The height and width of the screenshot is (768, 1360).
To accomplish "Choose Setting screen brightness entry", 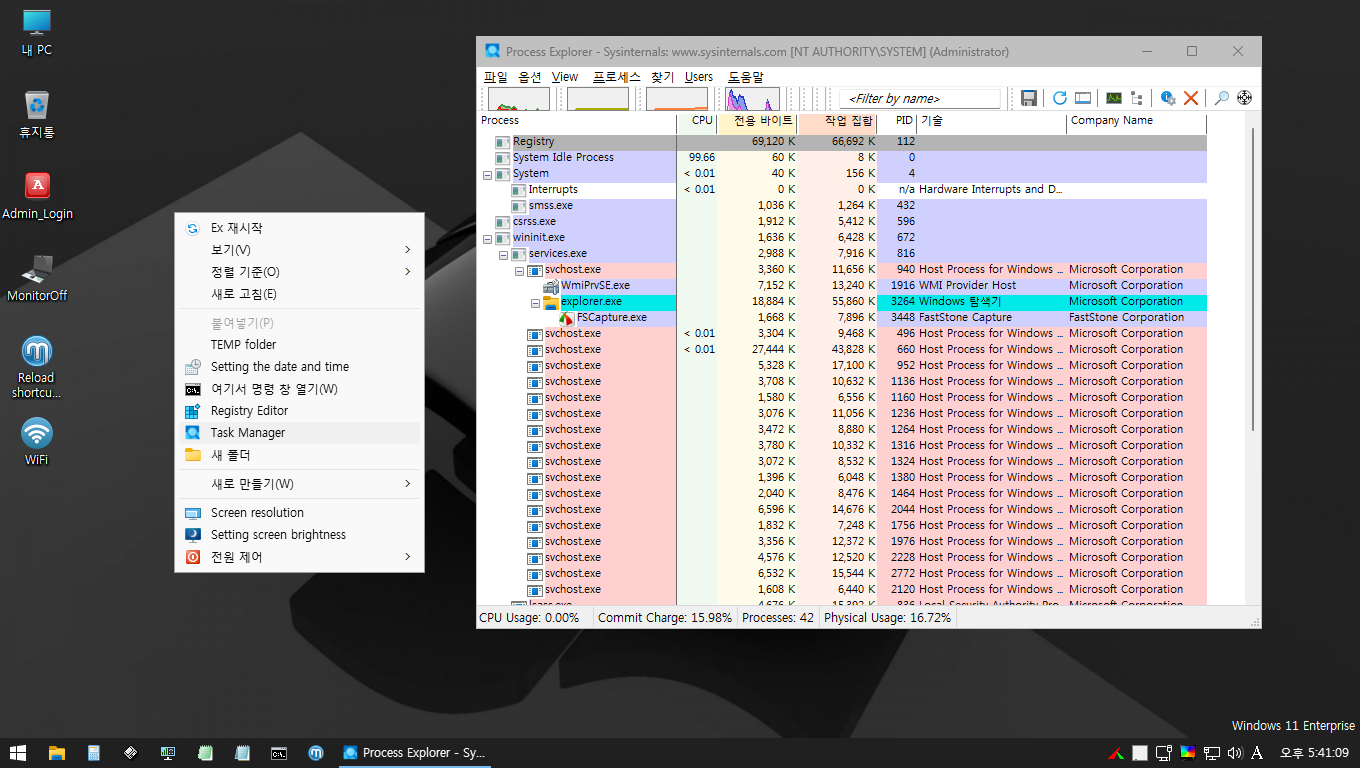I will [x=299, y=535].
